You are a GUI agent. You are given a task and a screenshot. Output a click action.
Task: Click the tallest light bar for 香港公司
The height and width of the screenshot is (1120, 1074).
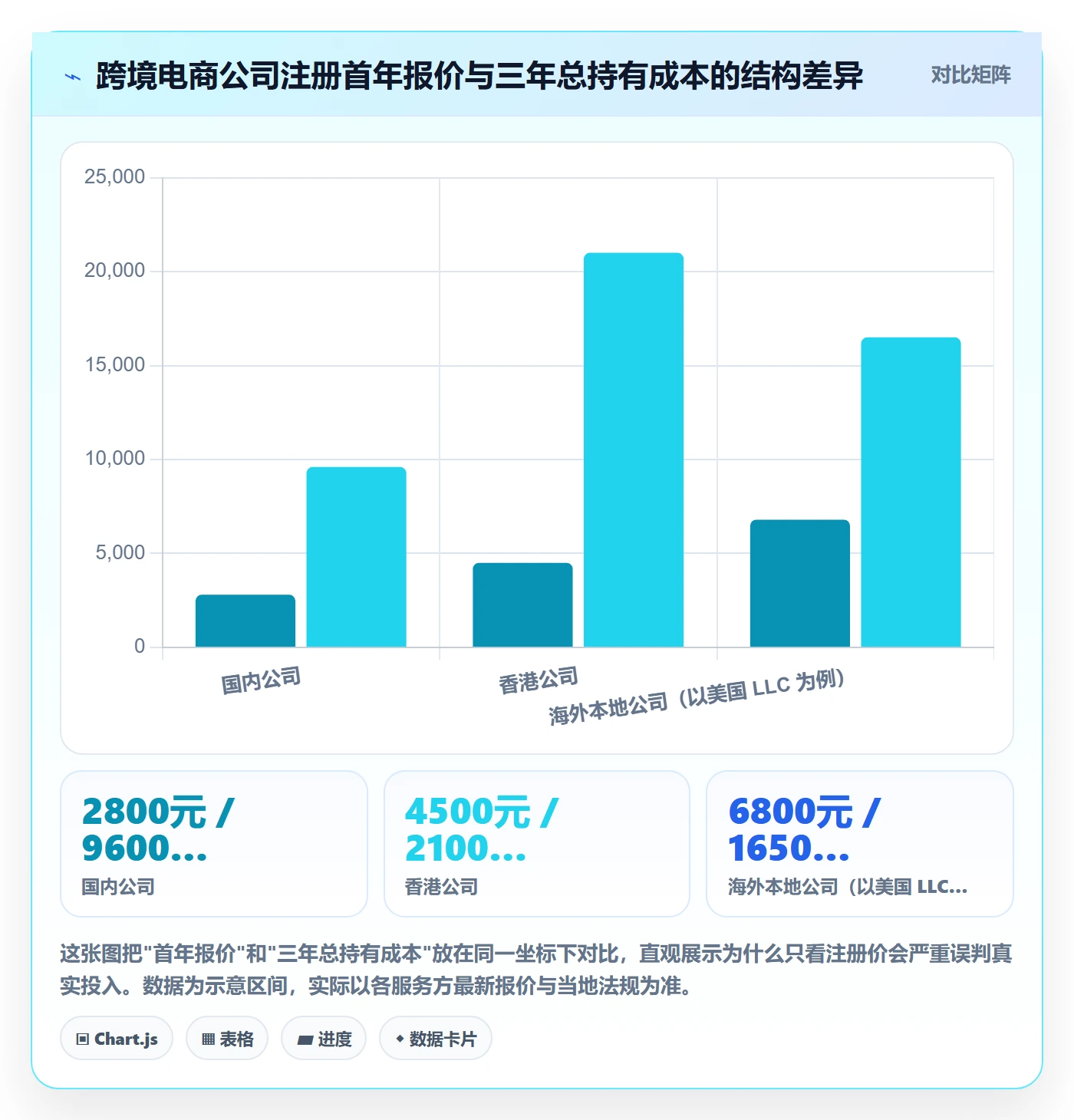point(634,450)
